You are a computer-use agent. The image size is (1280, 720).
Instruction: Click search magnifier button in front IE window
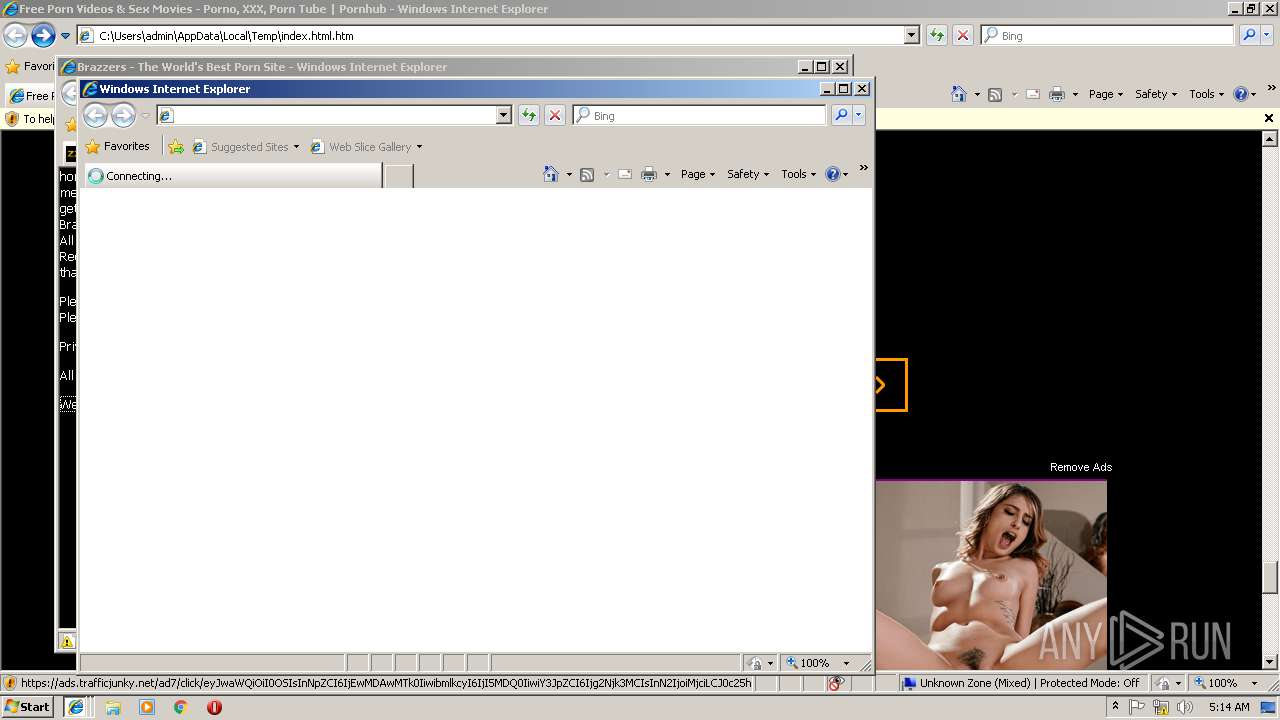pos(841,116)
